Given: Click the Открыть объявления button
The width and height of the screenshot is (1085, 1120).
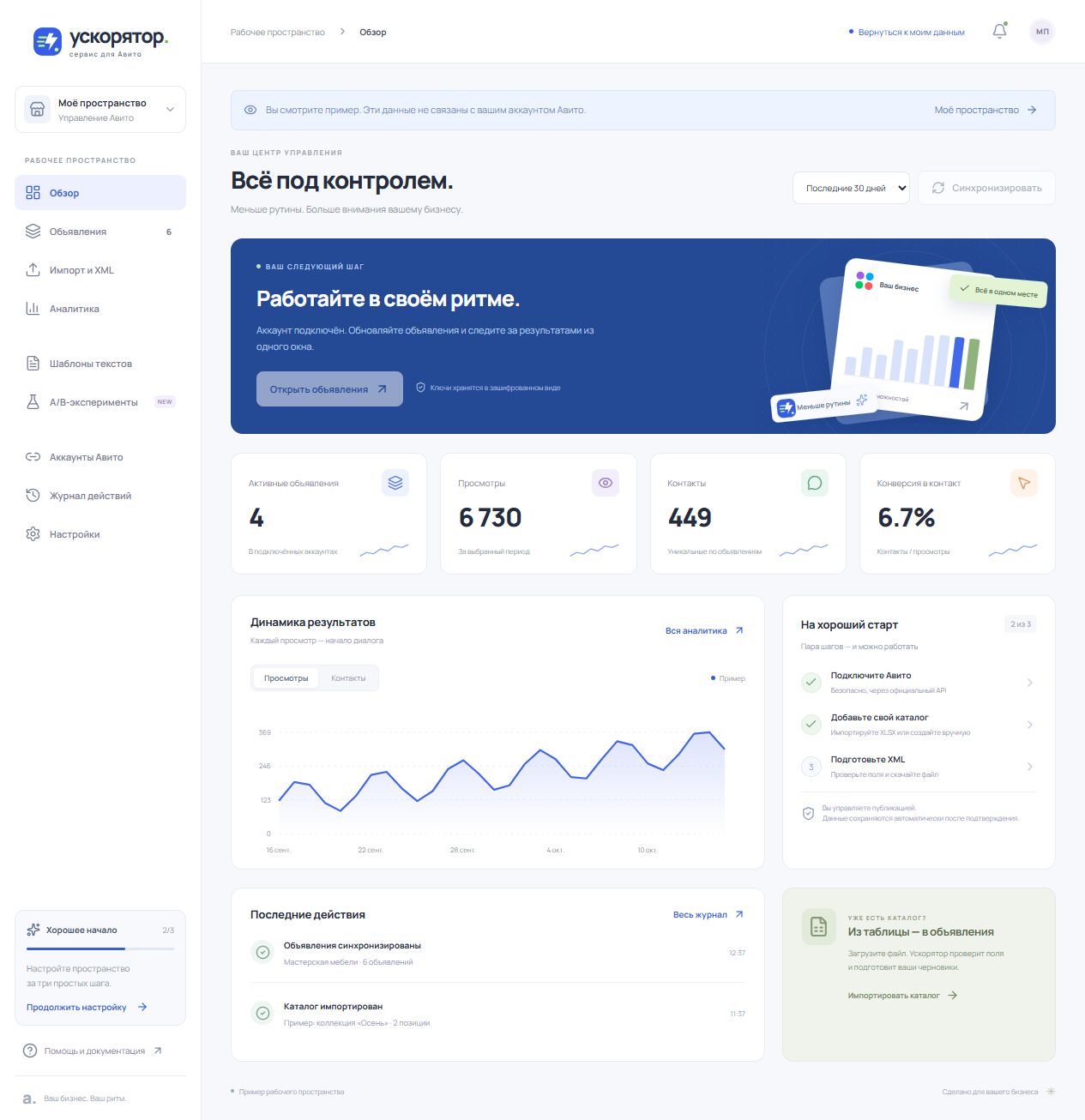Looking at the screenshot, I should 329,389.
